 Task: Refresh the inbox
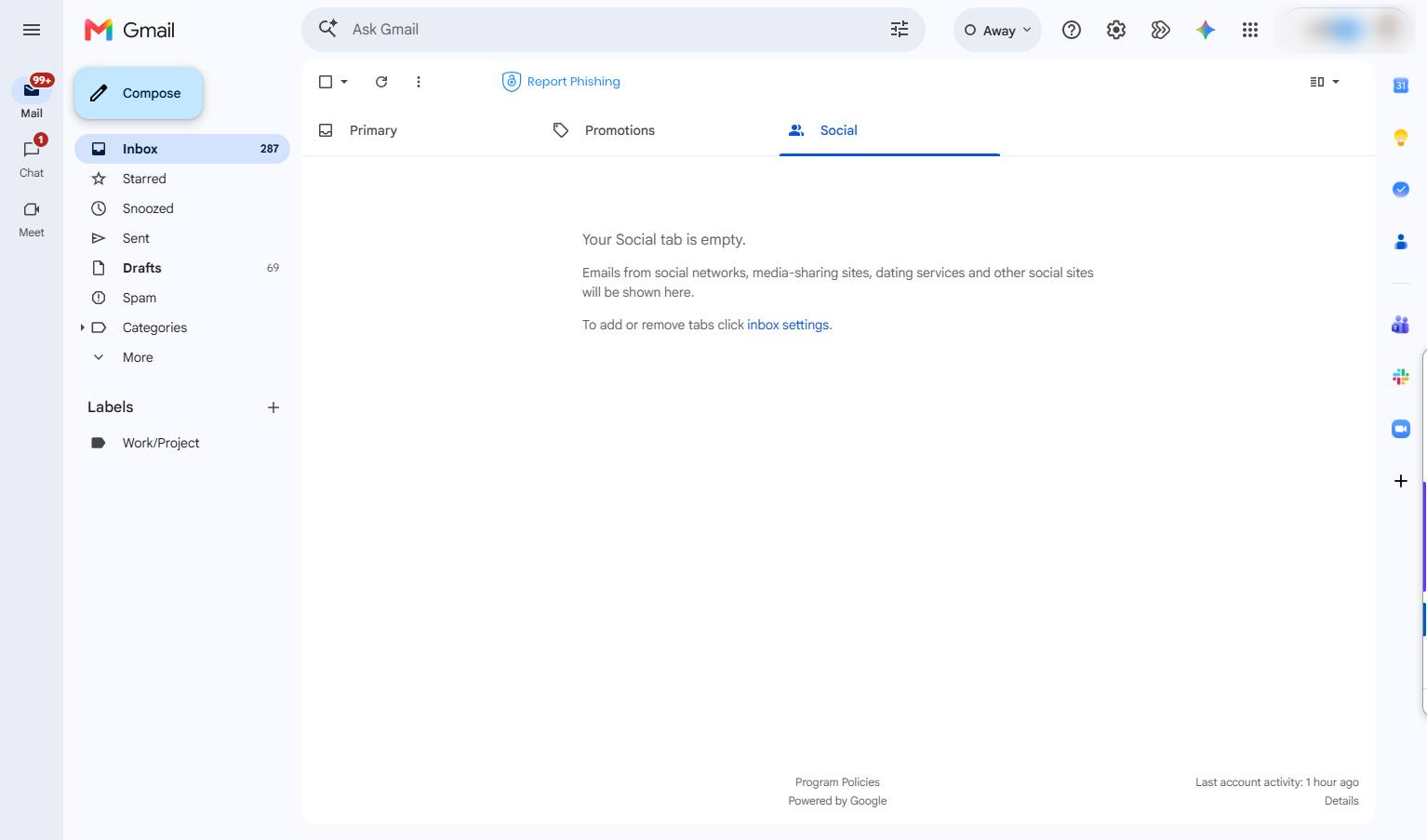(381, 82)
